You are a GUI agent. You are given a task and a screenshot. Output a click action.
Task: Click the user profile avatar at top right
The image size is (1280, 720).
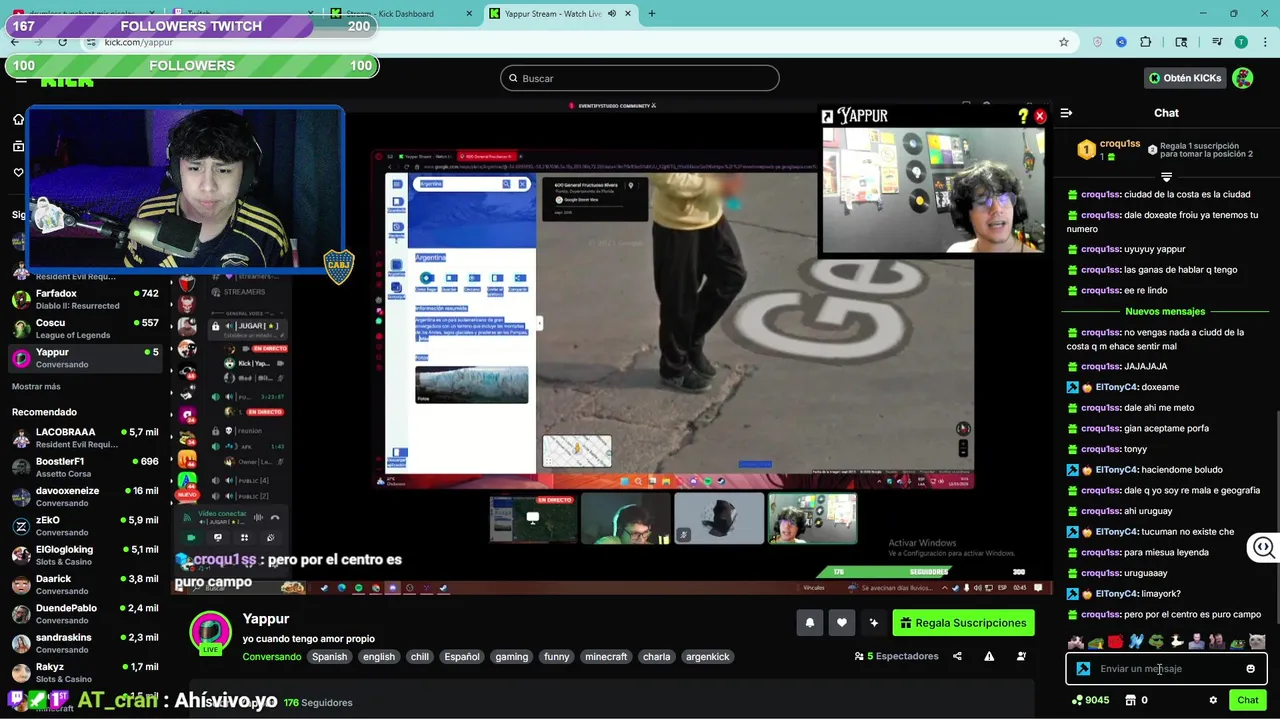click(1242, 78)
